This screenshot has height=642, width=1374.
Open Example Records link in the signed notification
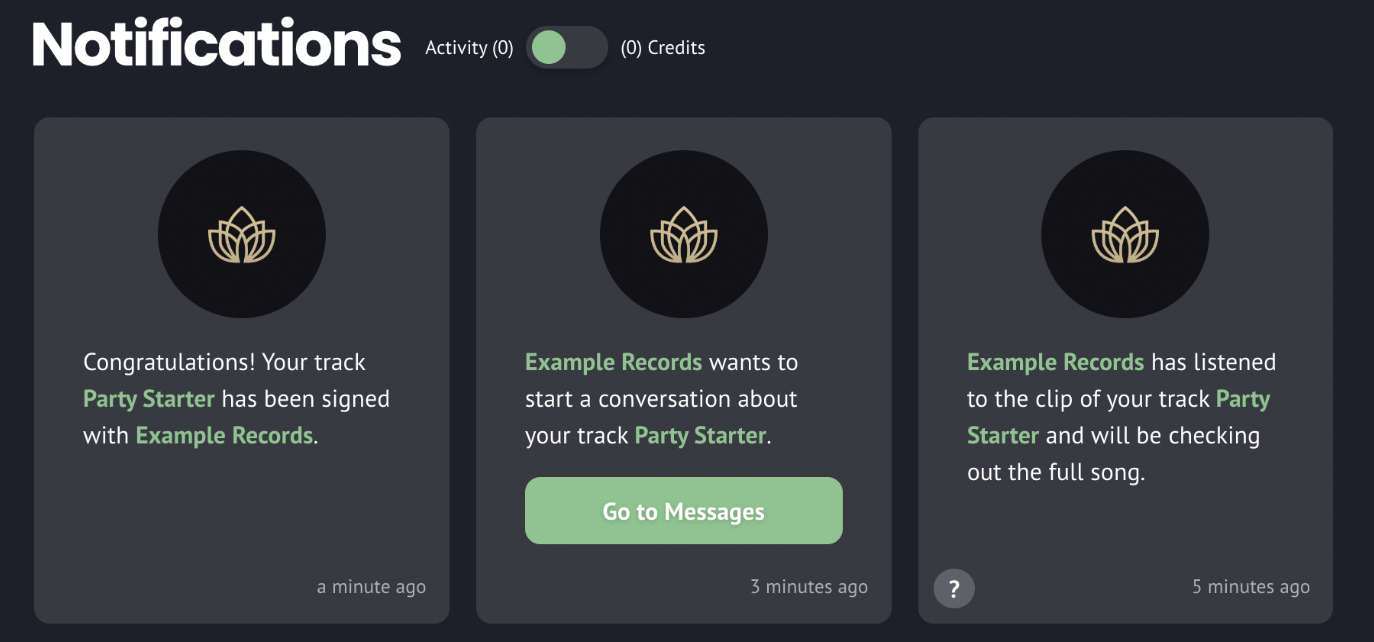[224, 436]
